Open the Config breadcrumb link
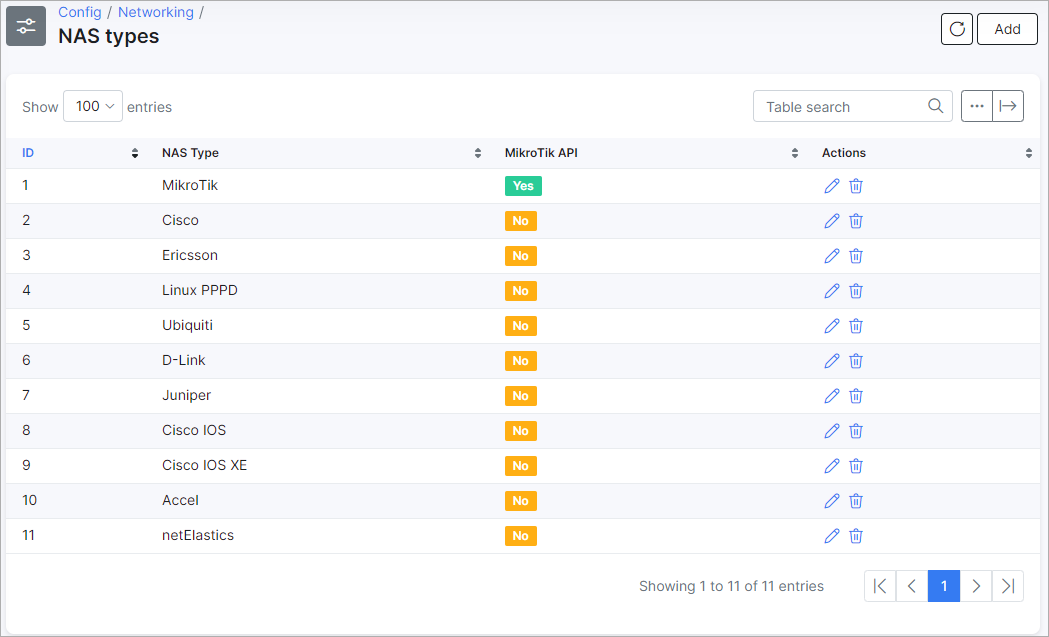Viewport: 1049px width, 637px height. [80, 12]
